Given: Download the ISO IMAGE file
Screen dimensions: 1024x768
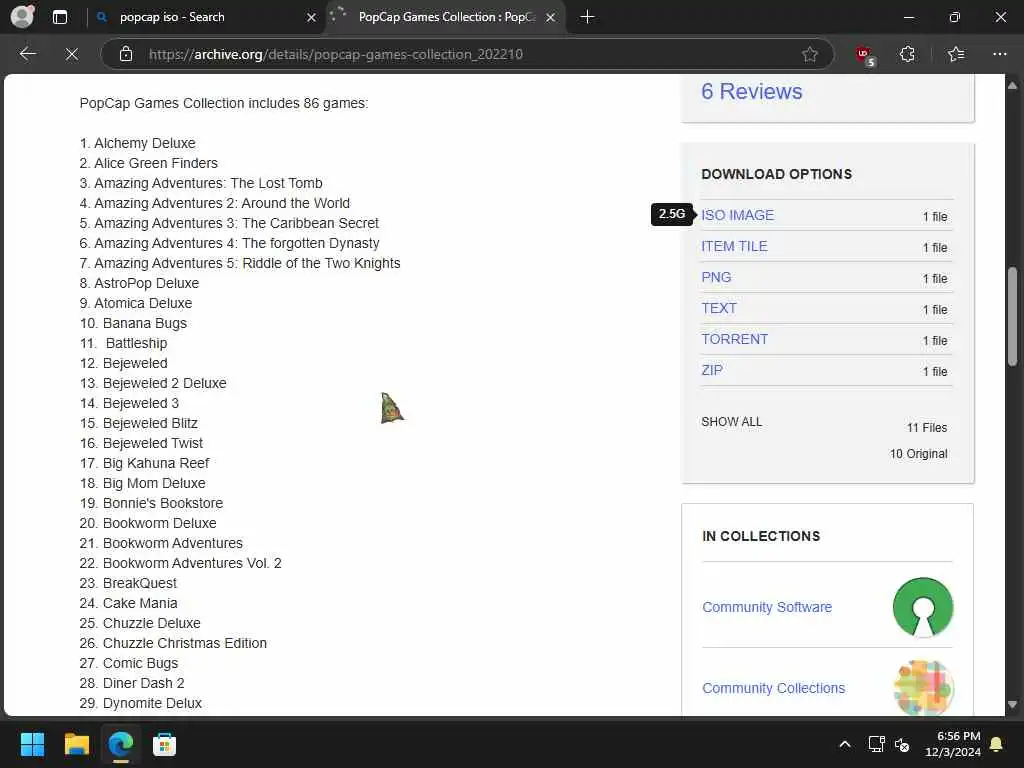Looking at the screenshot, I should click(737, 215).
